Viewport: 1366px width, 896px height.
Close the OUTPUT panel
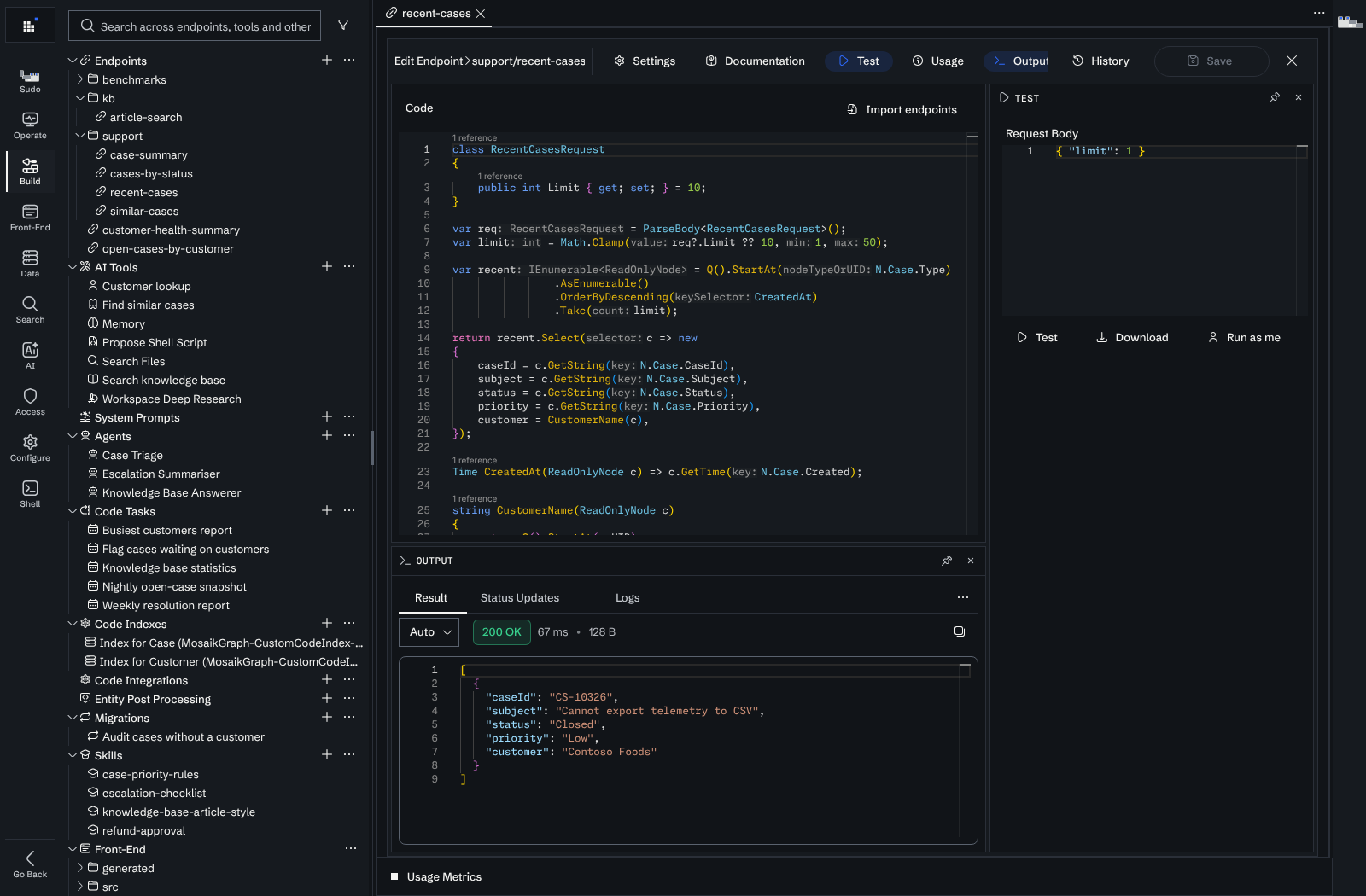(x=971, y=561)
